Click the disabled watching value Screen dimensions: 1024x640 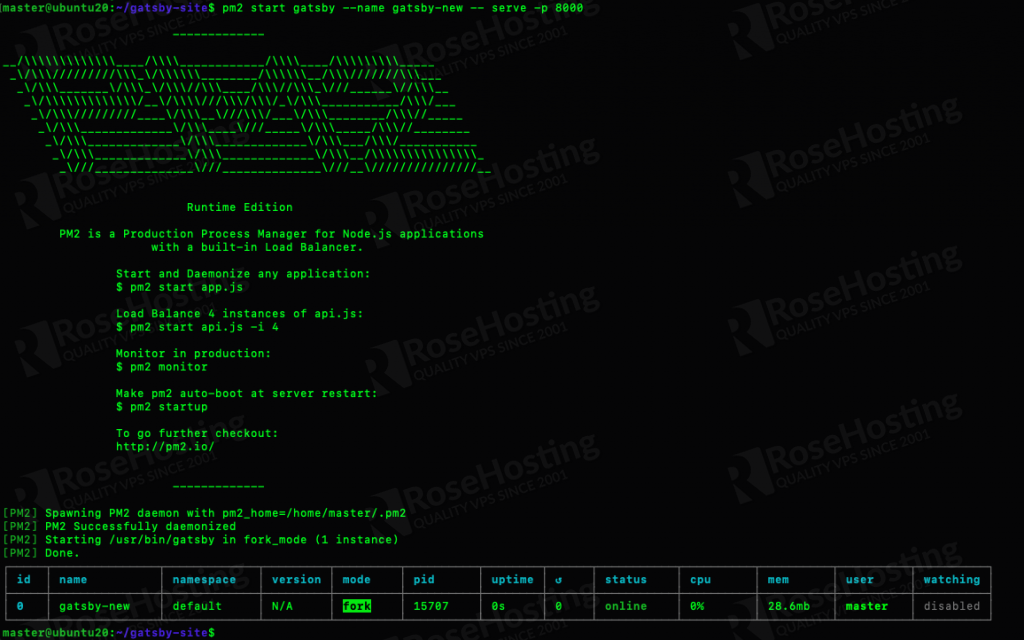click(x=952, y=606)
